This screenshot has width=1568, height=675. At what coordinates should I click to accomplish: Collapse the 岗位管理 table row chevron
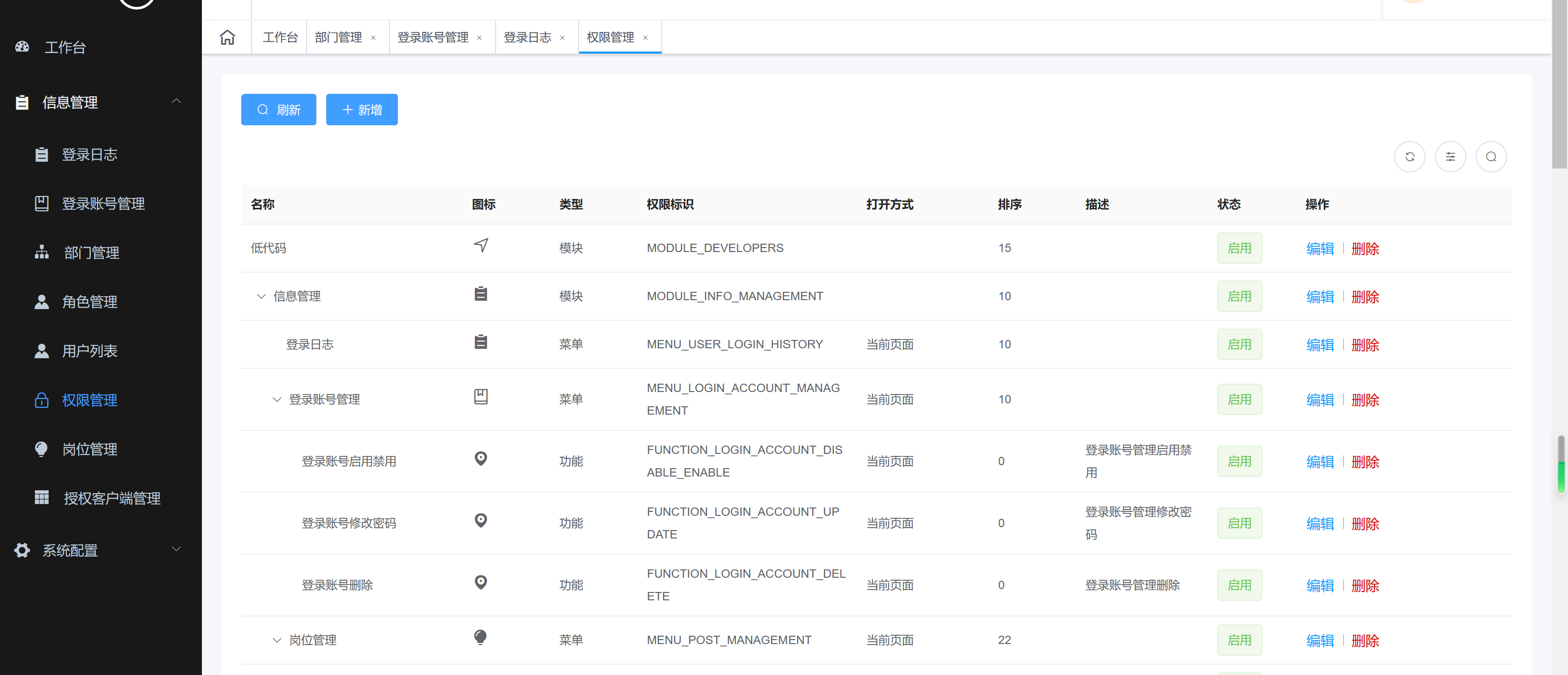tap(277, 640)
